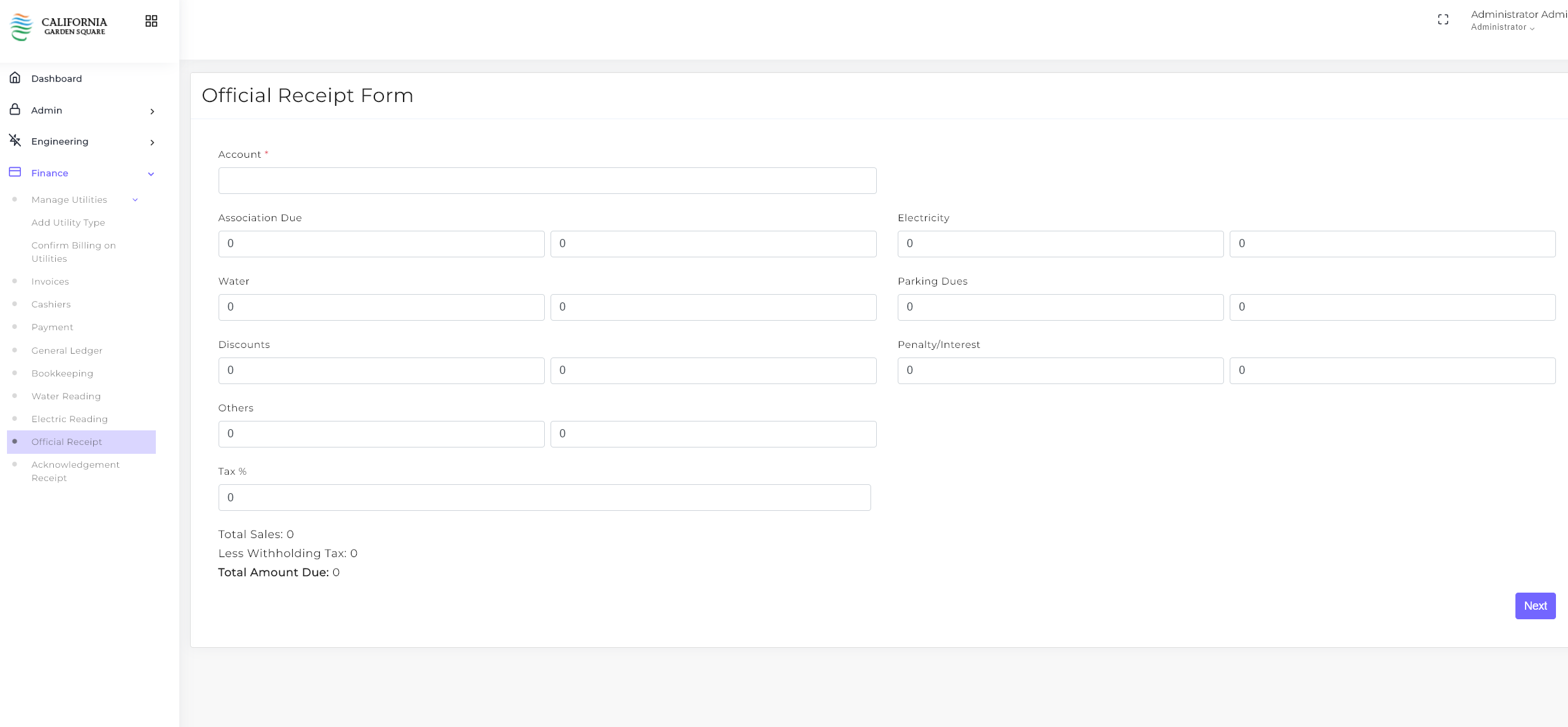Open Acknowledgement Receipt in the sidebar
1568x727 pixels.
tap(75, 471)
